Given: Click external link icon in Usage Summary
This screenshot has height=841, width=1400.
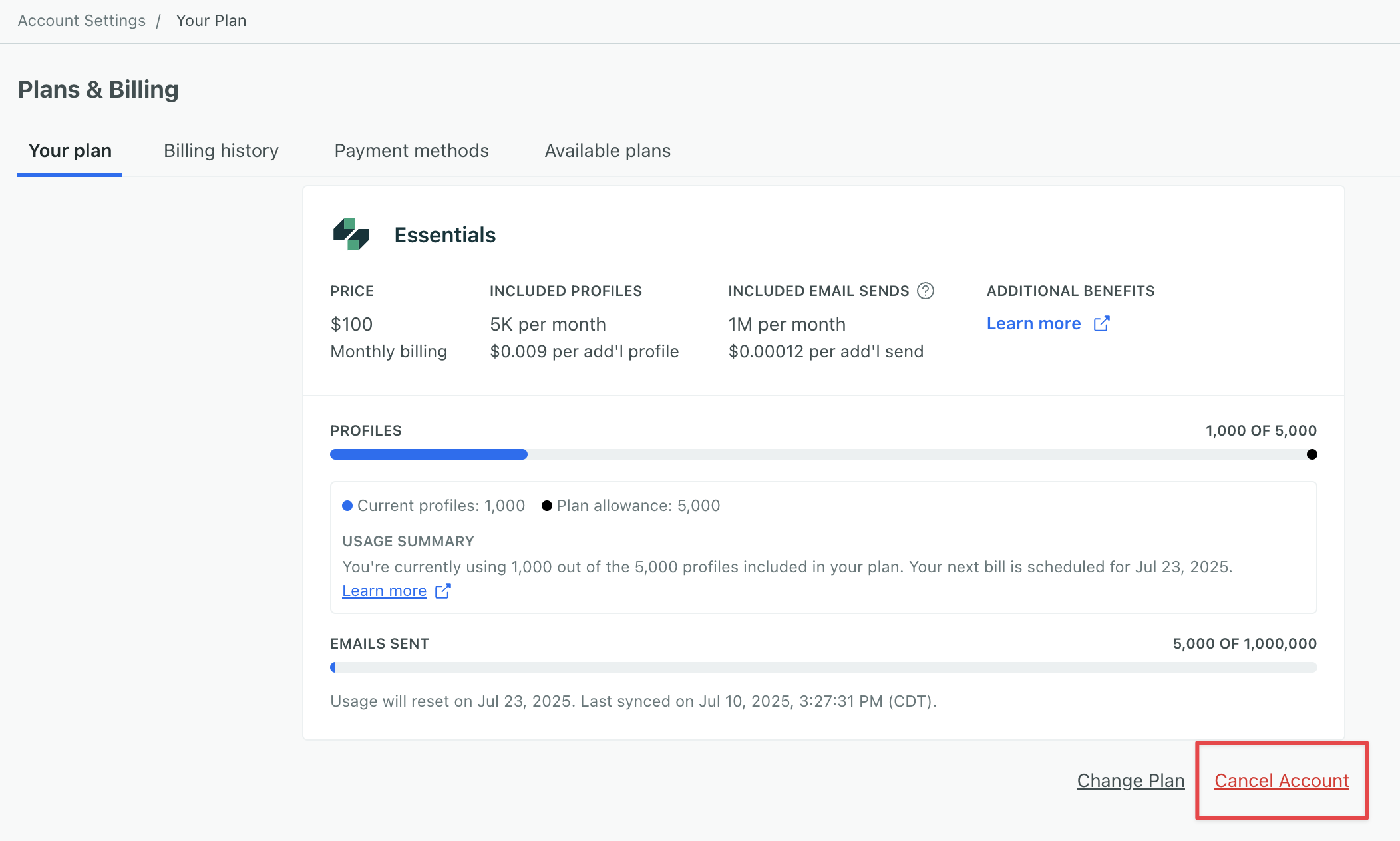Looking at the screenshot, I should click(x=442, y=591).
